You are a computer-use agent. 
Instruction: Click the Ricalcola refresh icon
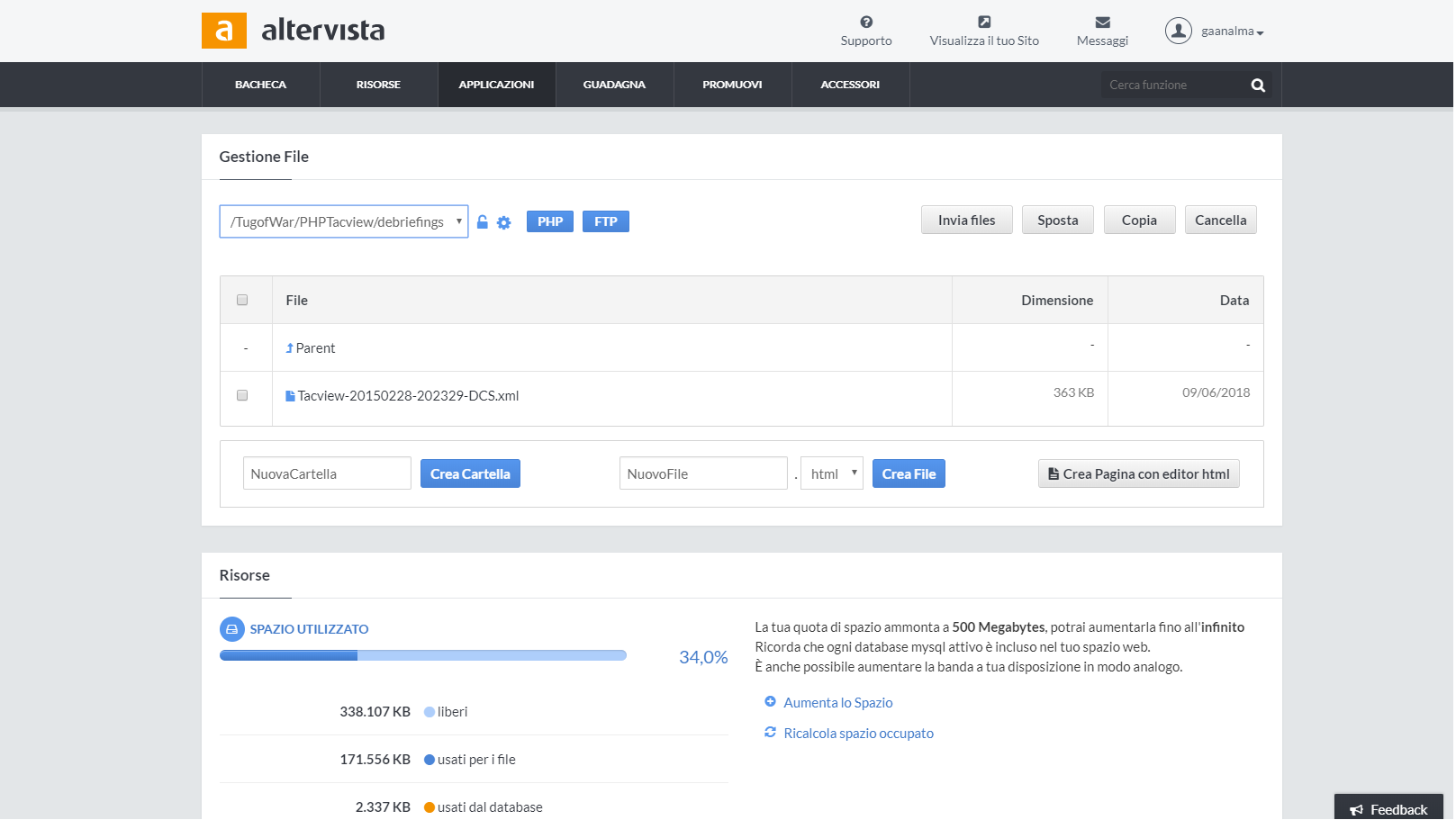(x=771, y=733)
